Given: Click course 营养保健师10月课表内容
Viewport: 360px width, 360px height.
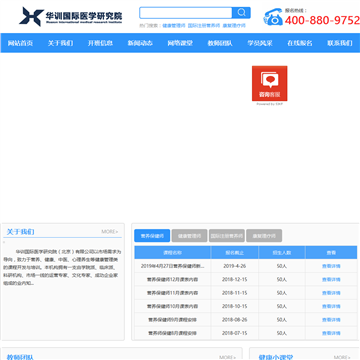Looking at the screenshot, I should [172, 306].
